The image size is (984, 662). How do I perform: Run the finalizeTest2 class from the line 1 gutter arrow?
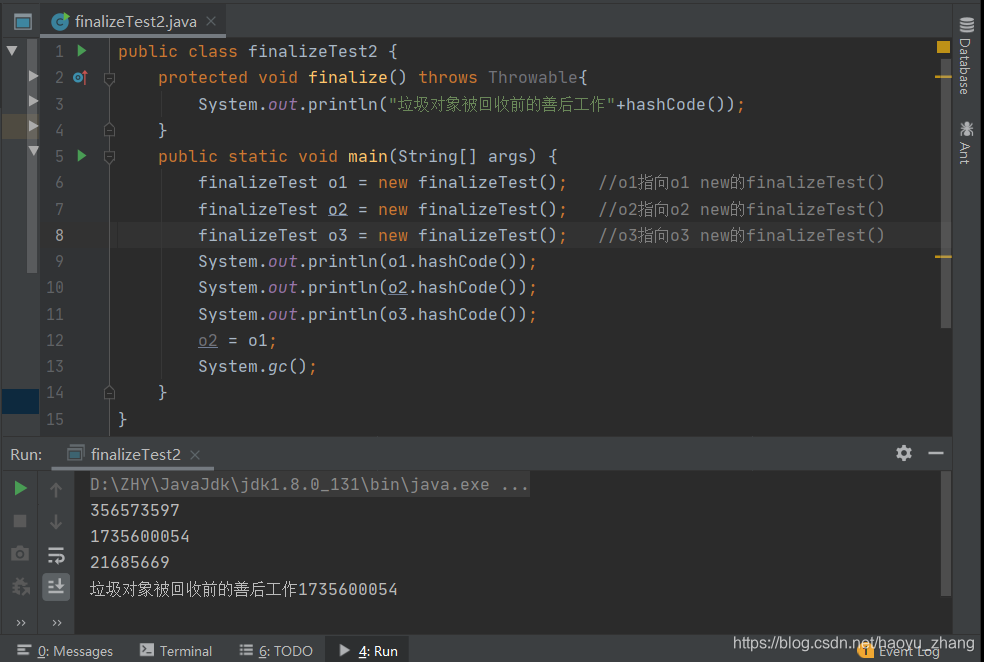(x=82, y=50)
